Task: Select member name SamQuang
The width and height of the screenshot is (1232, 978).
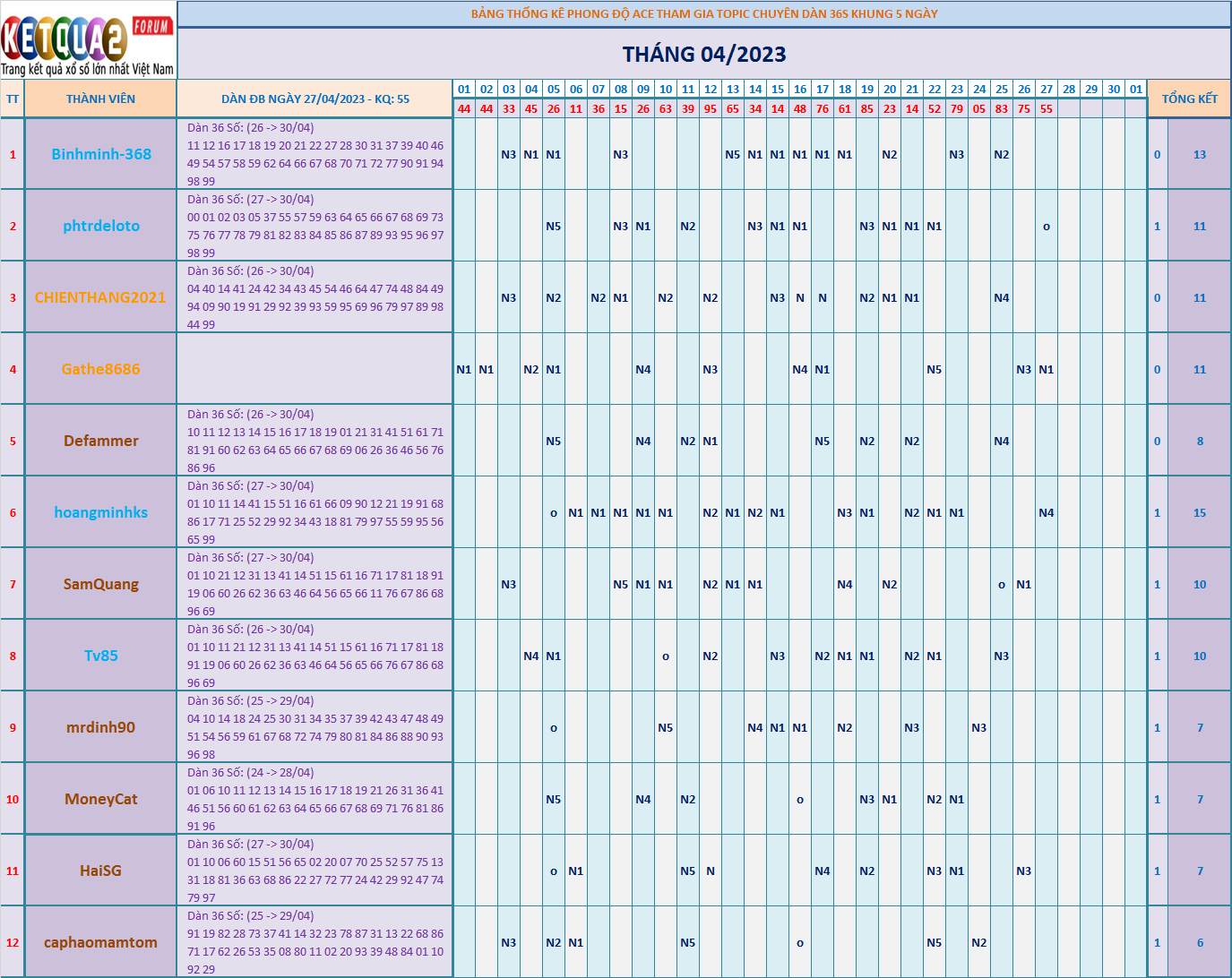Action: pos(101,584)
